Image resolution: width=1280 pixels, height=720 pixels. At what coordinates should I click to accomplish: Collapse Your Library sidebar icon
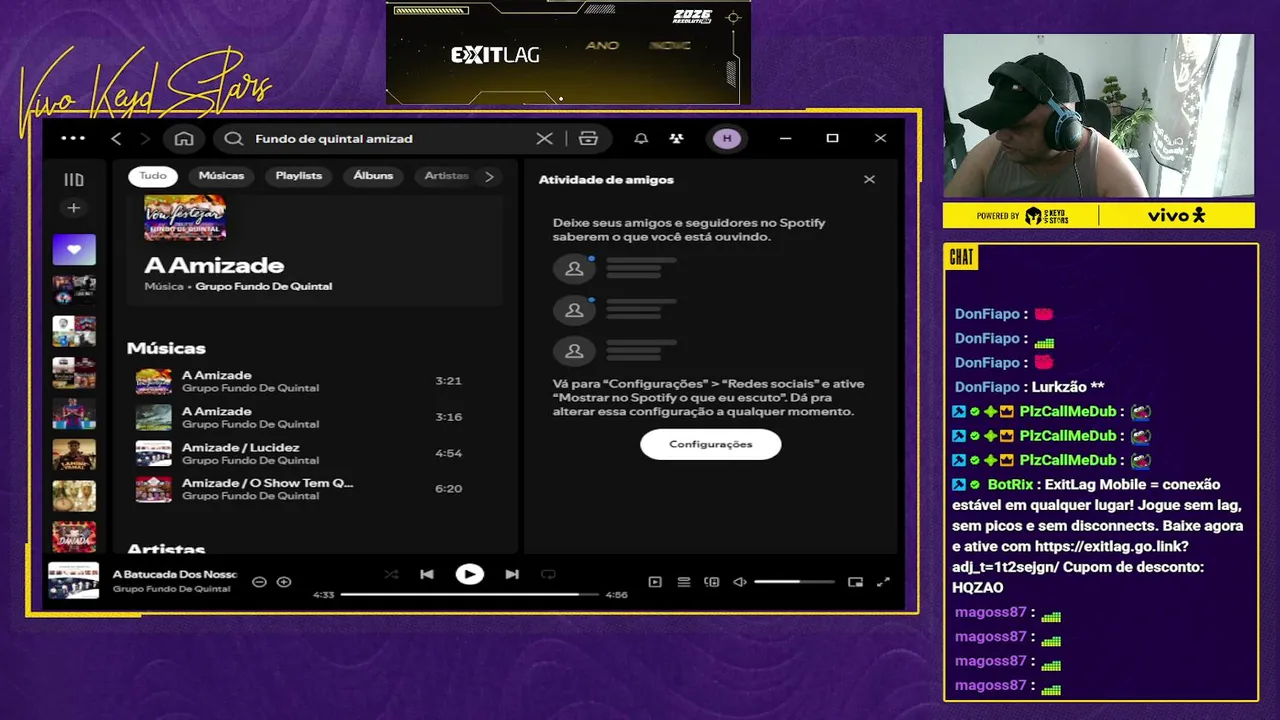coord(74,180)
